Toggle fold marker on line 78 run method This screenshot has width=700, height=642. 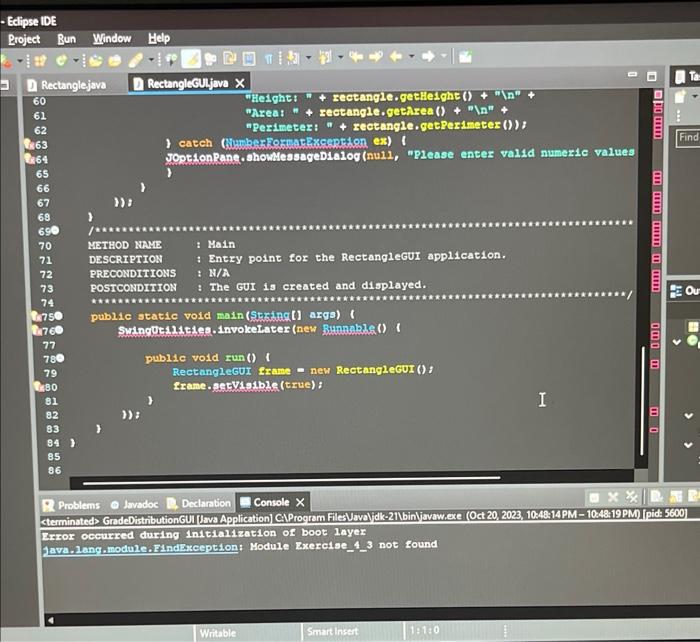[x=60, y=358]
